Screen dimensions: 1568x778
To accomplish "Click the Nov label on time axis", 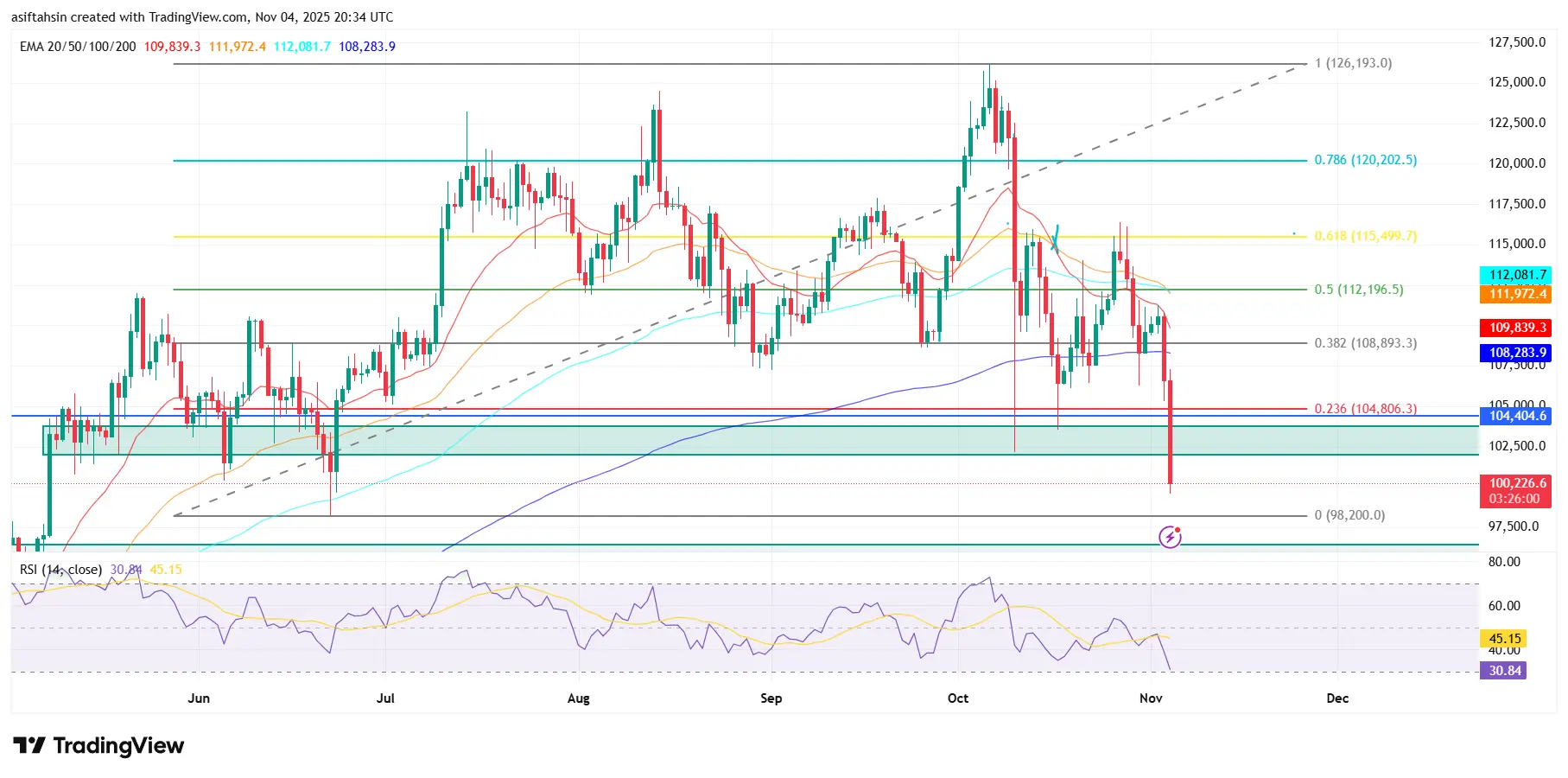I will pyautogui.click(x=1151, y=698).
